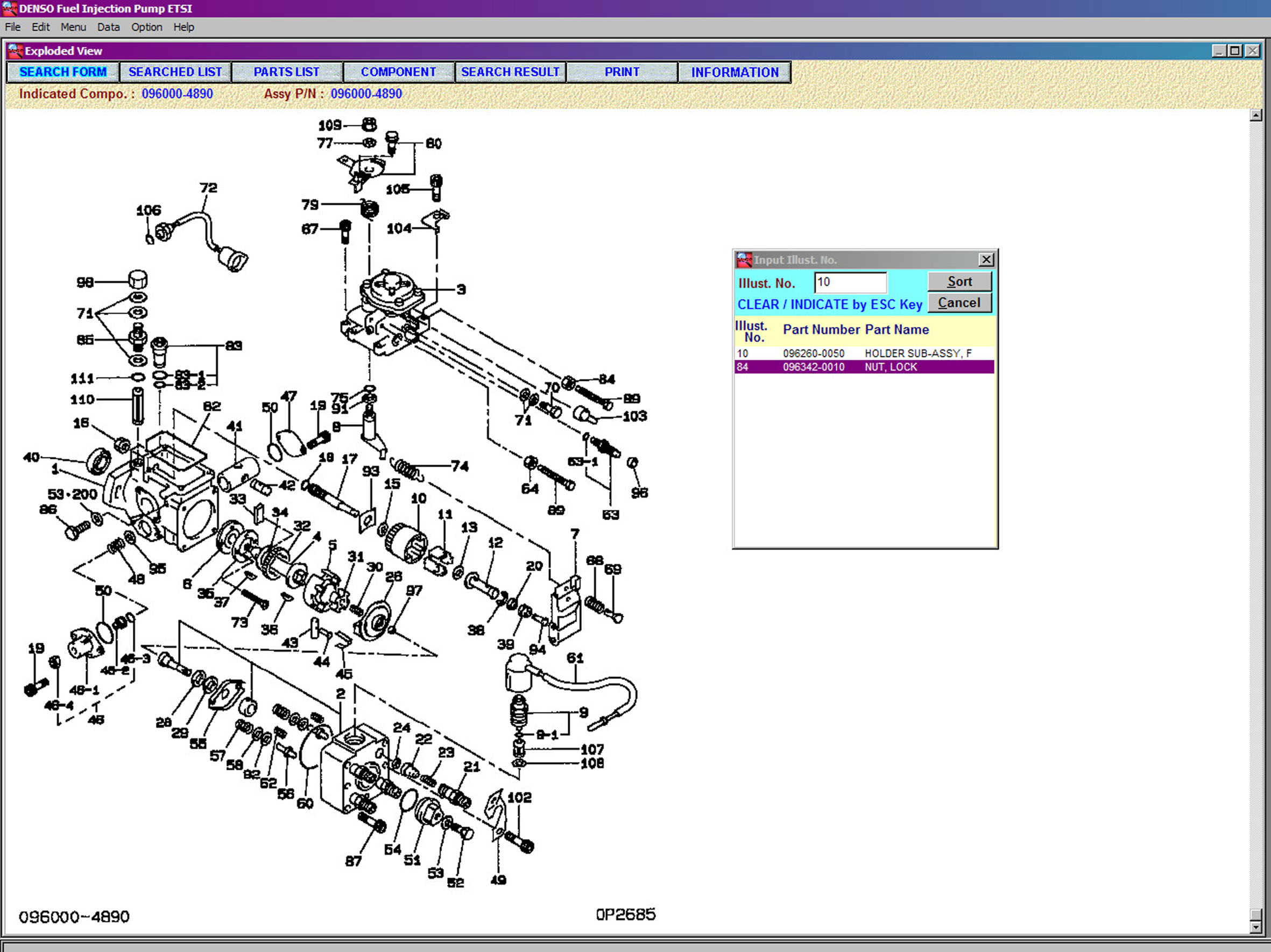Open the Data menu

[108, 27]
